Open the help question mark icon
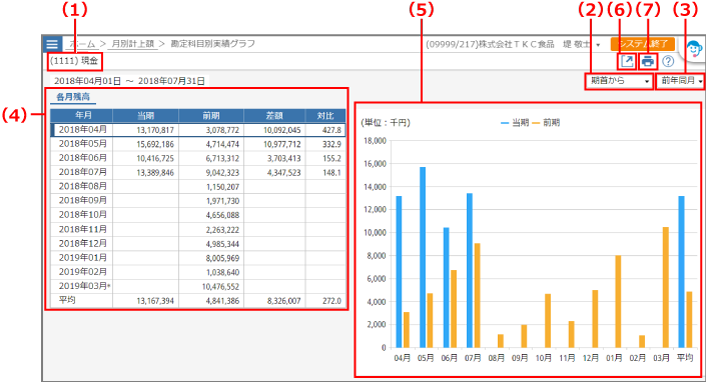This screenshot has height=382, width=706. (x=668, y=61)
